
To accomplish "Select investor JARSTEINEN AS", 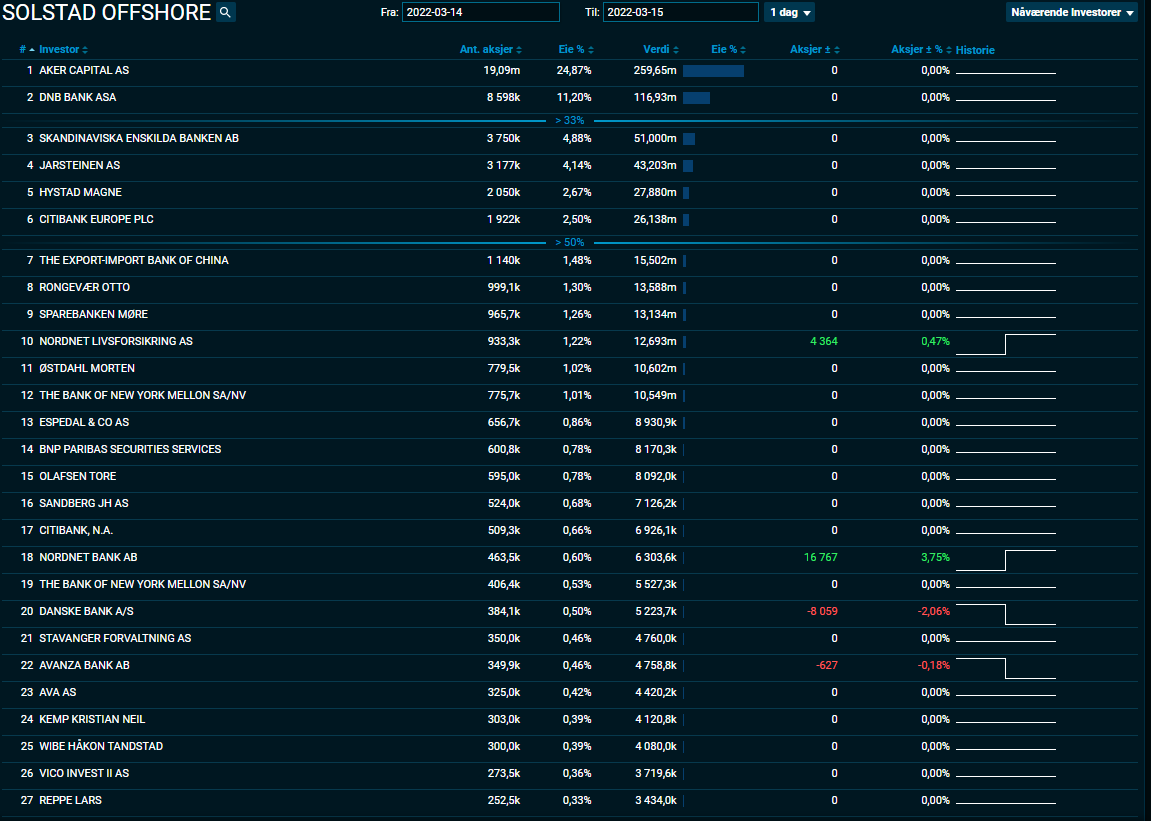I will pos(79,166).
